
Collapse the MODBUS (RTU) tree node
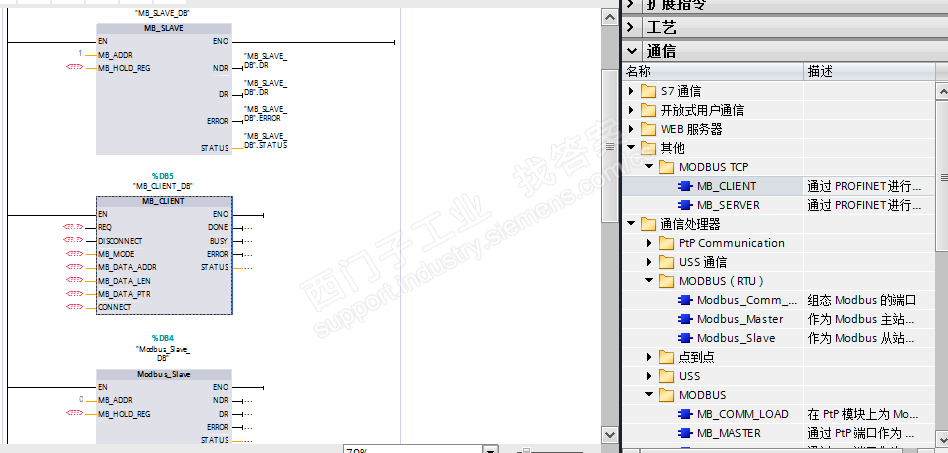pos(649,281)
